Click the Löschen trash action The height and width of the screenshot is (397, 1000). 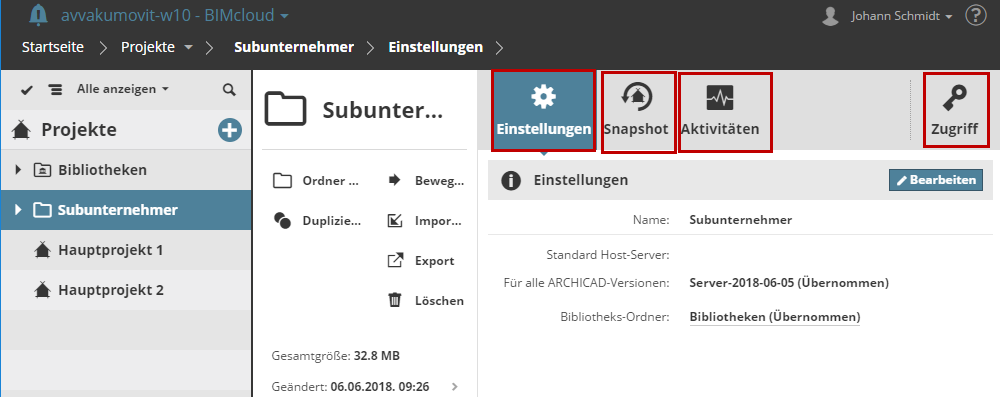(425, 300)
